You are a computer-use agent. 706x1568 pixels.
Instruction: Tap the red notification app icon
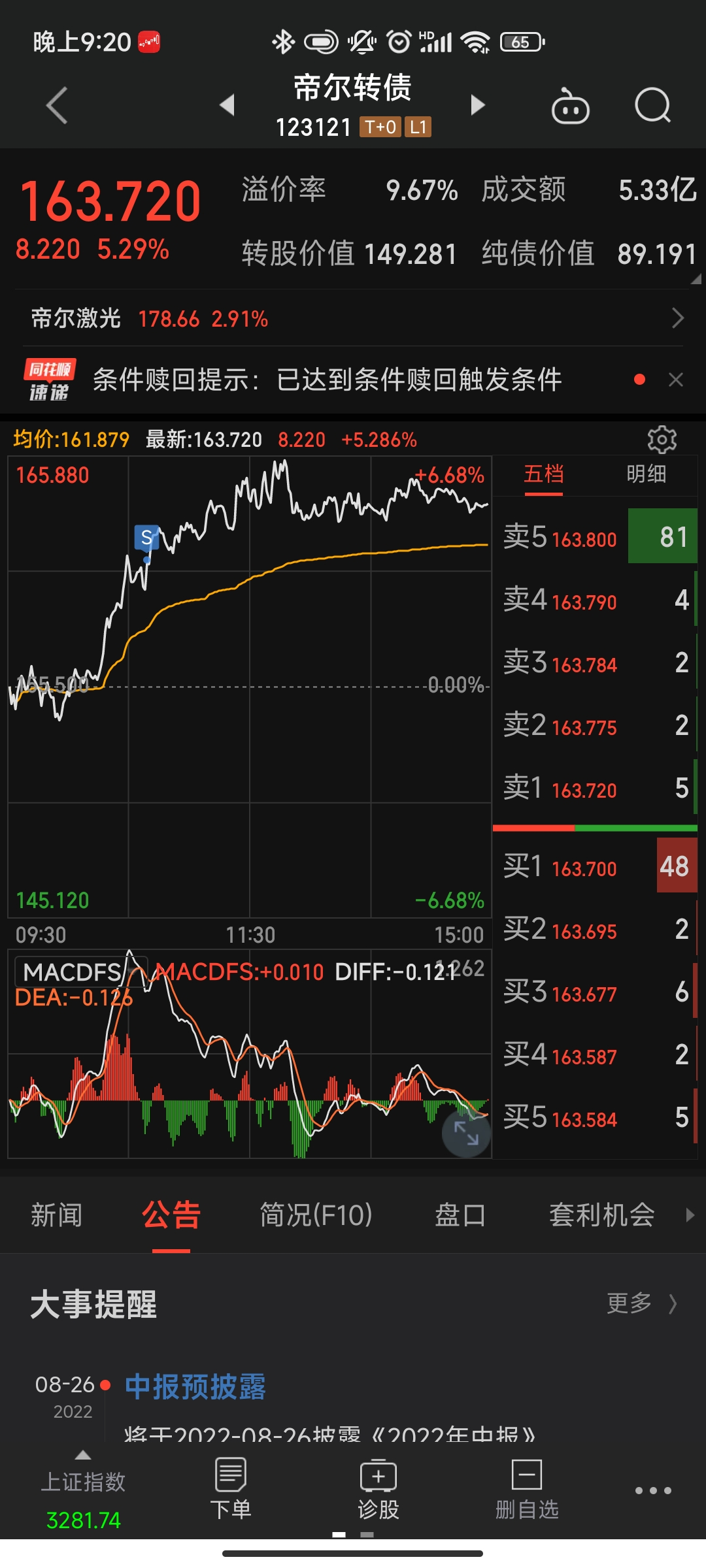(149, 42)
